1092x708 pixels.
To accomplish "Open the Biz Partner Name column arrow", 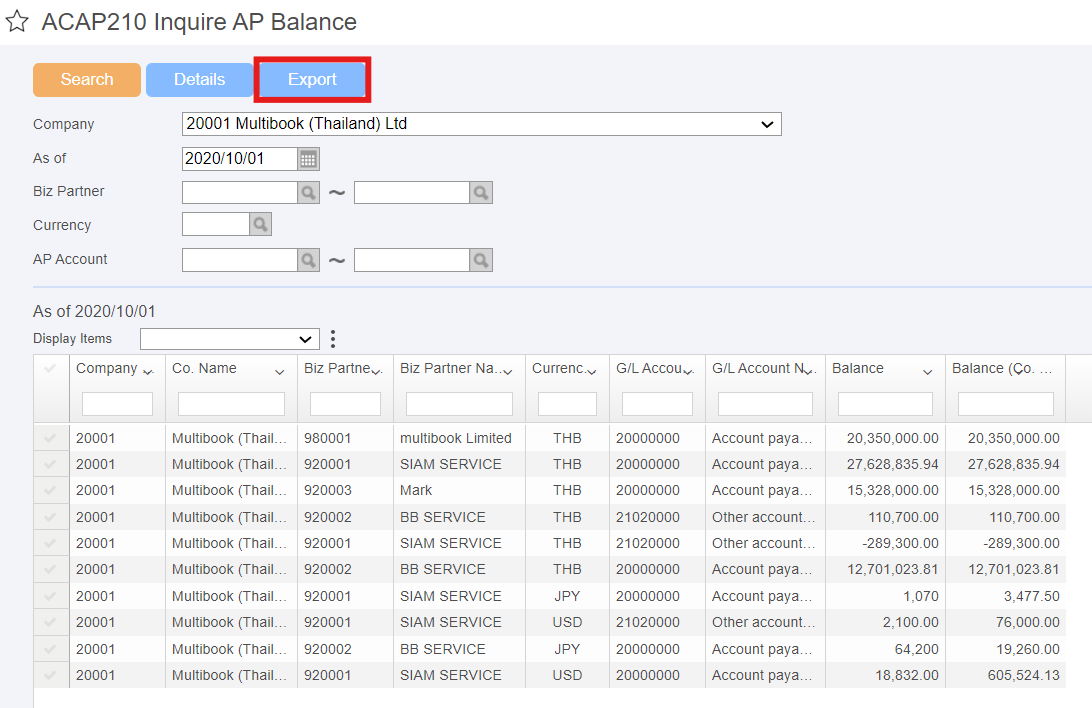I will [x=508, y=372].
